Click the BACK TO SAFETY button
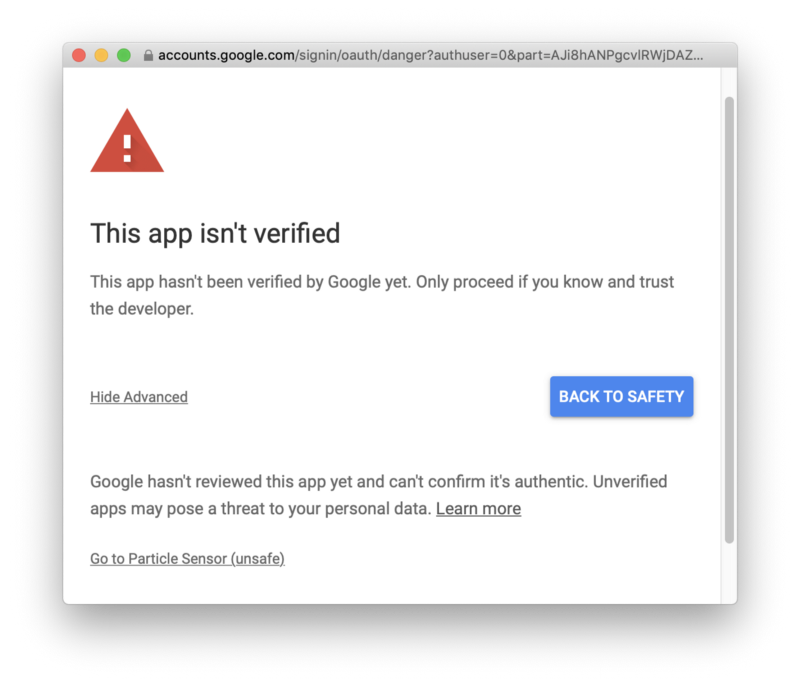This screenshot has height=687, width=800. click(x=621, y=396)
